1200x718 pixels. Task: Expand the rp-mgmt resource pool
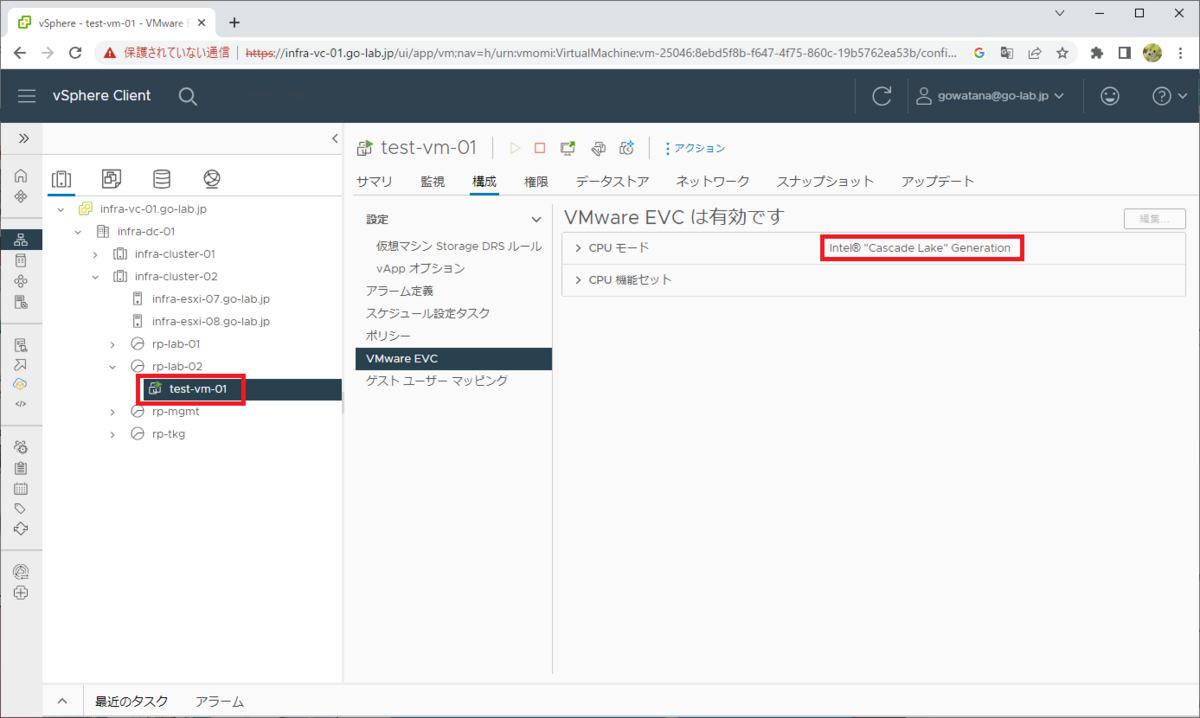pyautogui.click(x=113, y=411)
